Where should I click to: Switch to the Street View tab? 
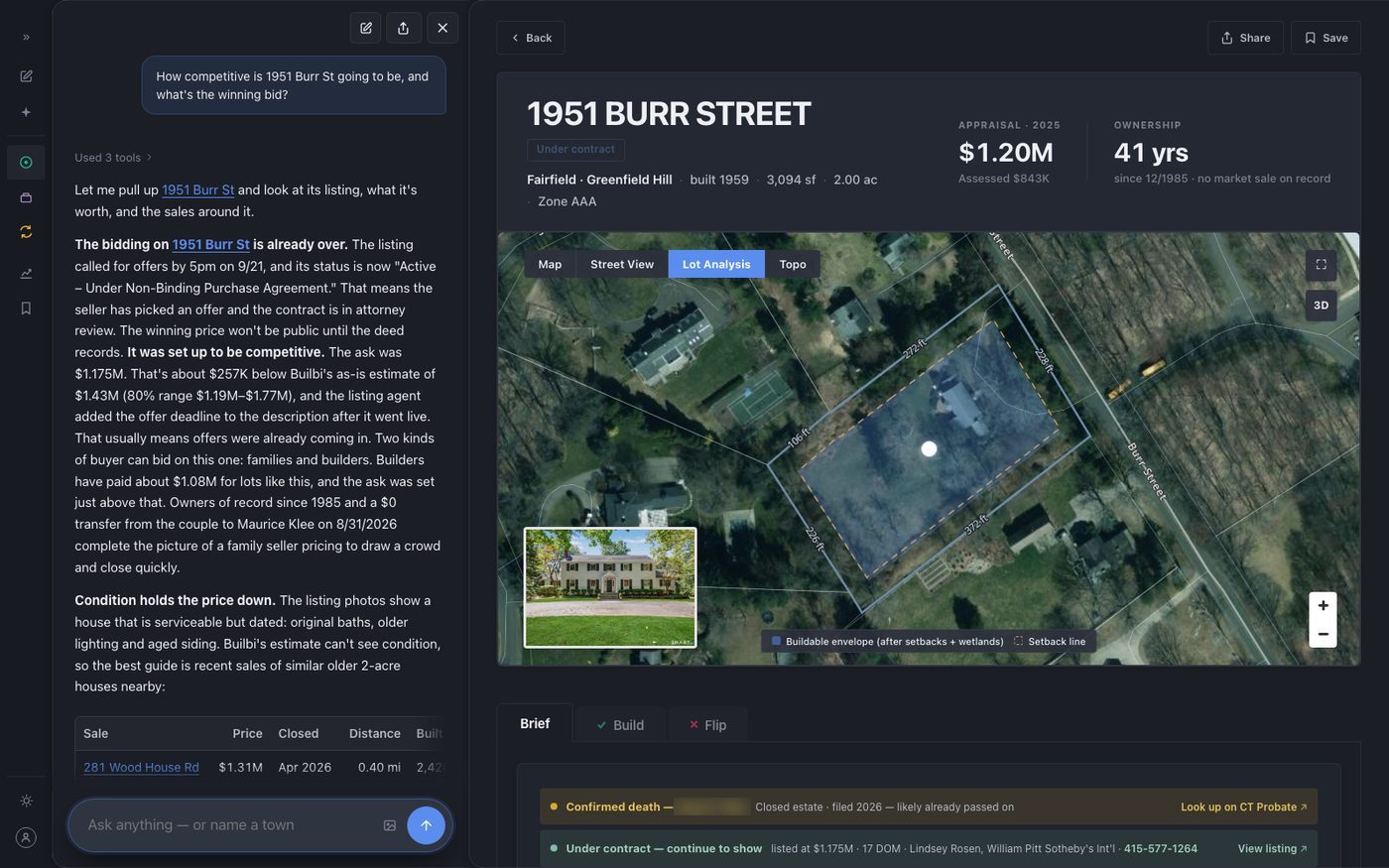coord(622,264)
